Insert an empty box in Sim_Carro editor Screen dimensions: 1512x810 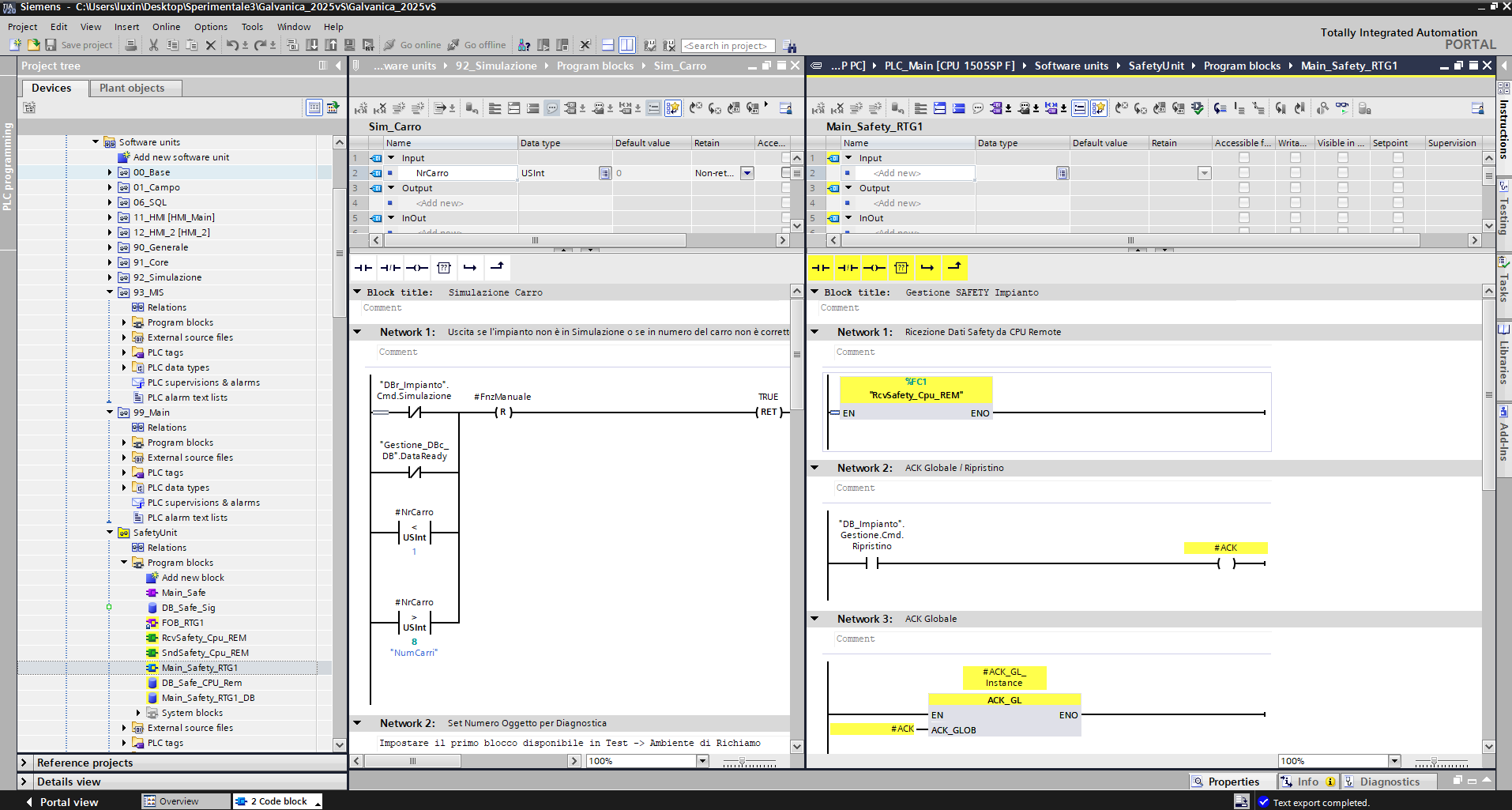(x=444, y=268)
